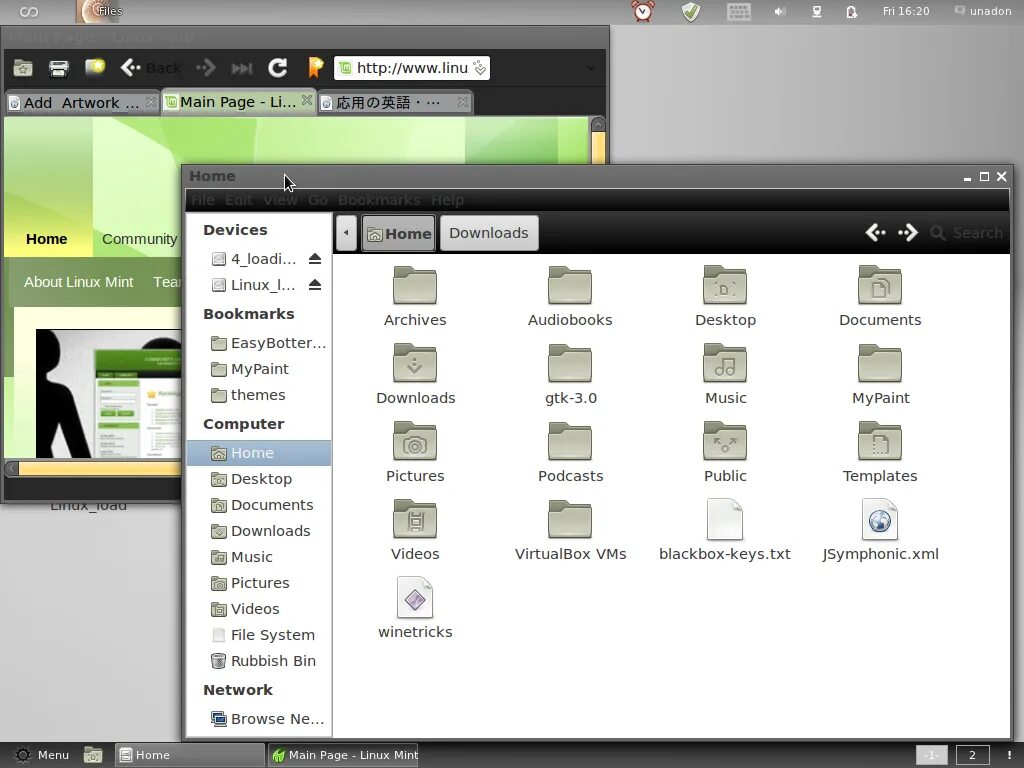Open the alarm clock tray icon
This screenshot has width=1024, height=768.
tap(643, 11)
